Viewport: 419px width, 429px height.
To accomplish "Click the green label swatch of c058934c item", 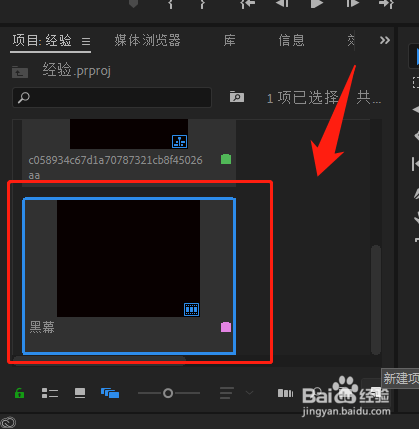I will 226,159.
